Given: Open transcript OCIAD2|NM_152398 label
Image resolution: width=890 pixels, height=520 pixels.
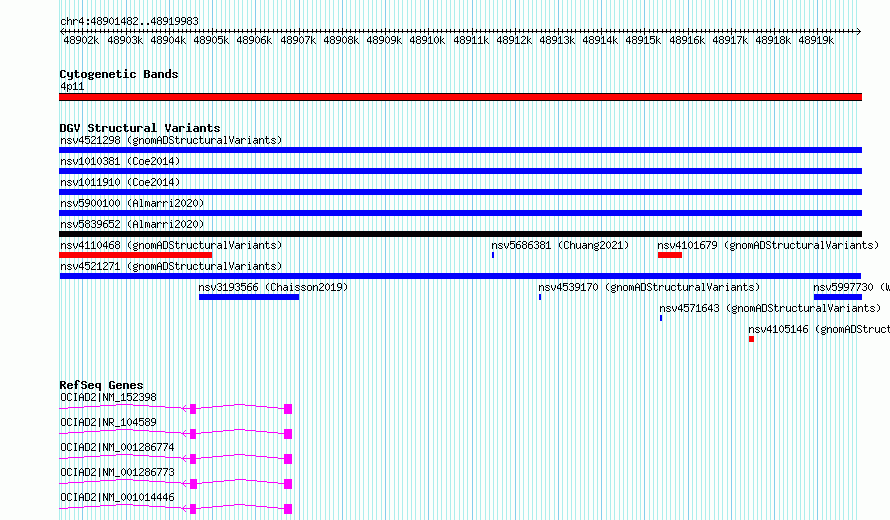Looking at the screenshot, I should [x=108, y=397].
